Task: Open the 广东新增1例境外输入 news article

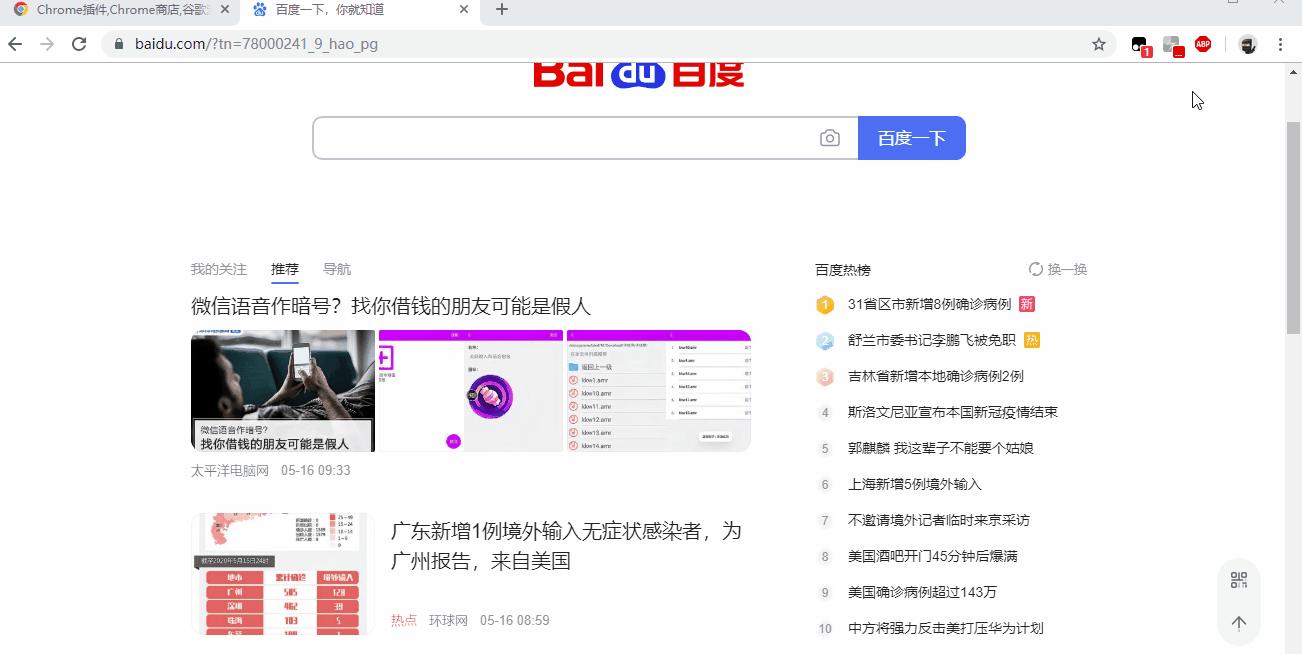Action: [563, 547]
